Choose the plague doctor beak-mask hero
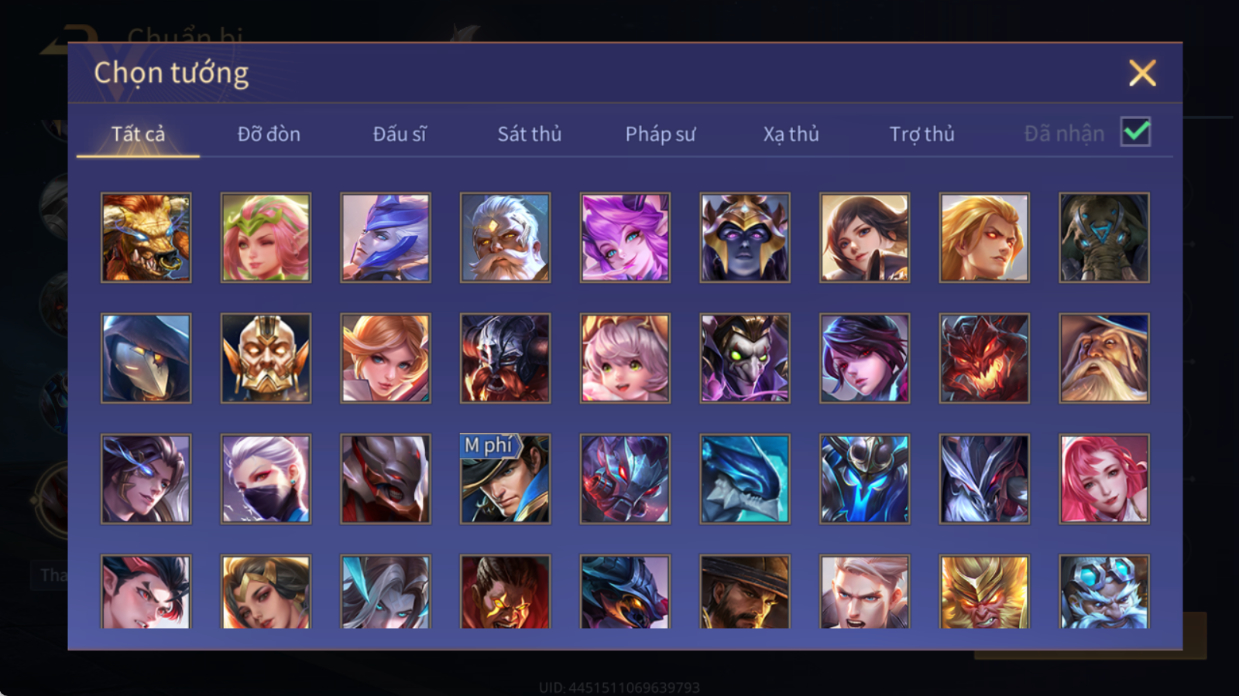 pyautogui.click(x=146, y=358)
